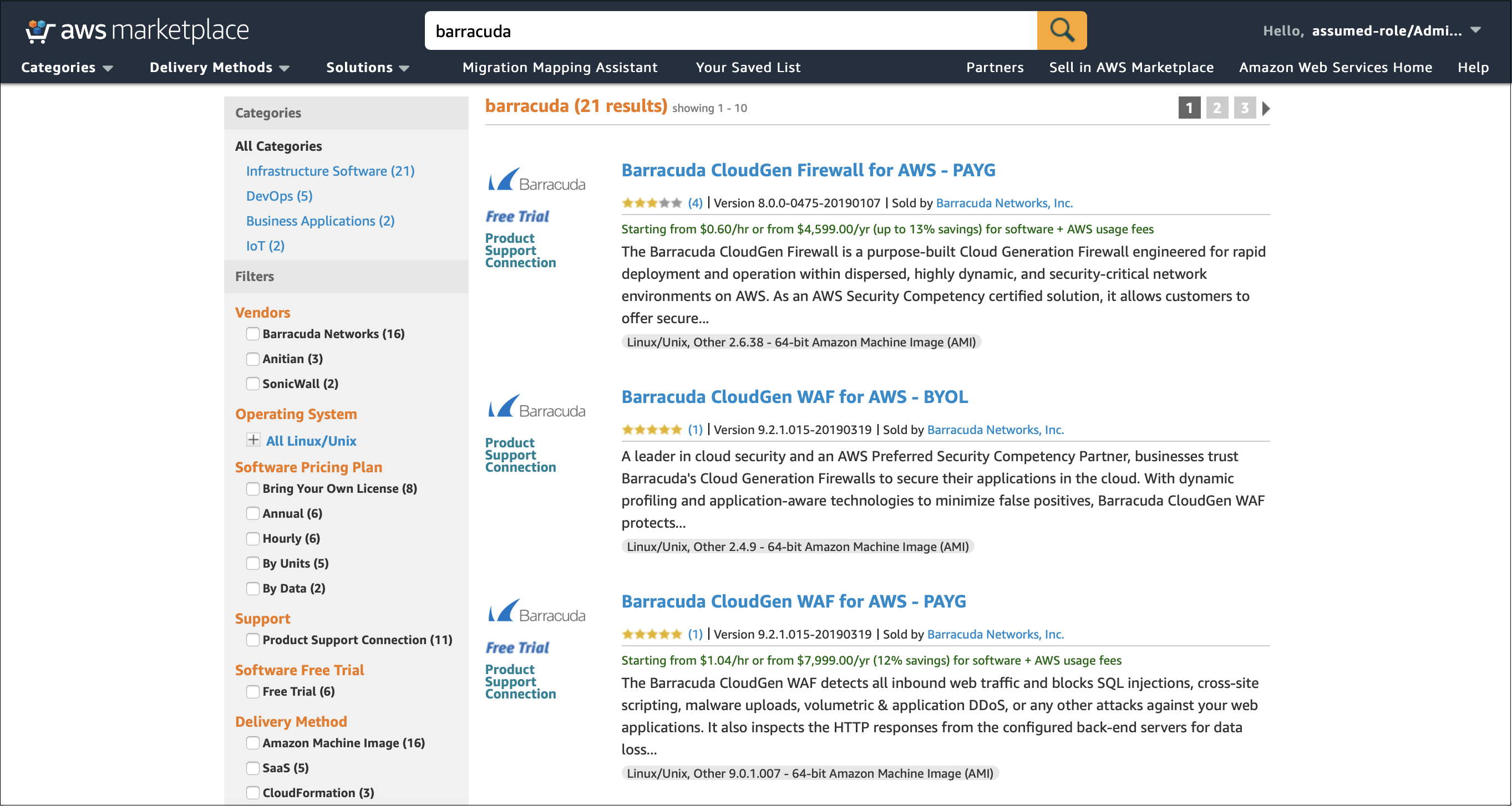Enable Annual pricing plan filter

point(252,513)
